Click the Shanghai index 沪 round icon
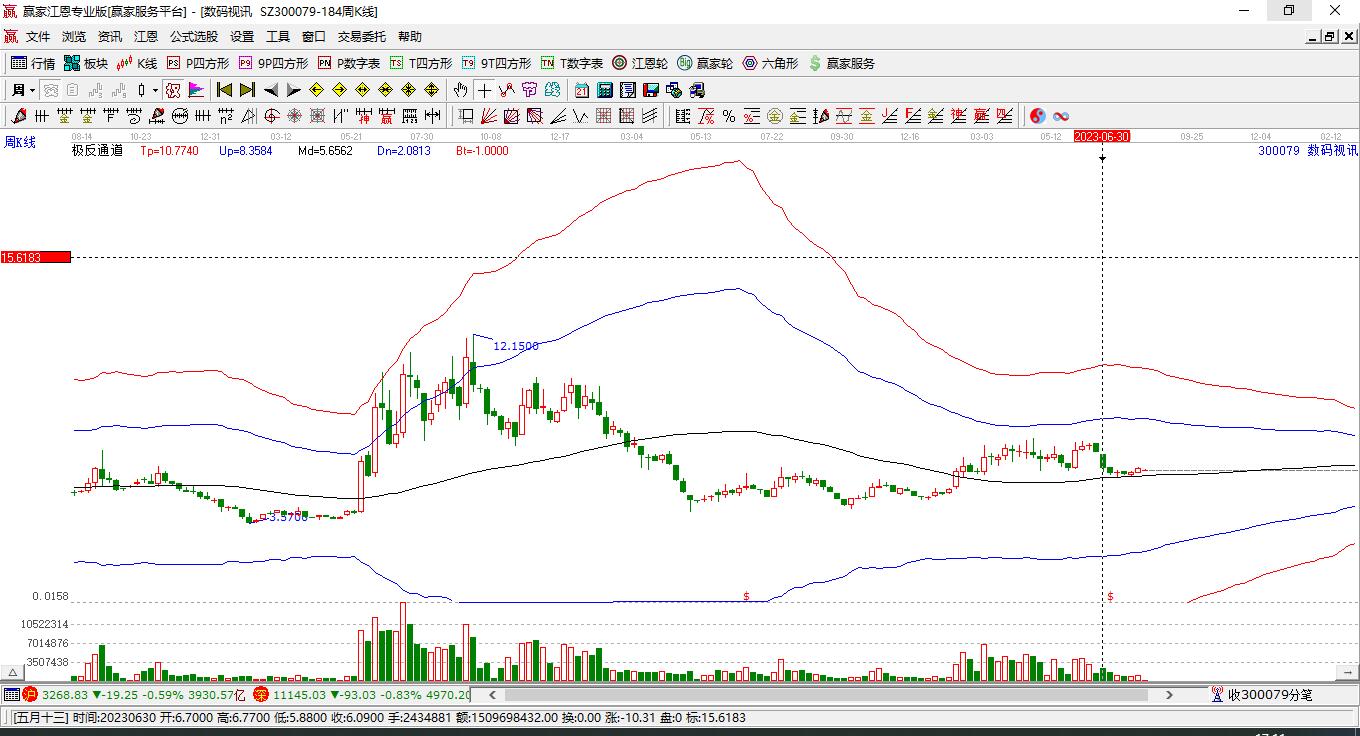This screenshot has width=1360, height=736. coord(30,694)
